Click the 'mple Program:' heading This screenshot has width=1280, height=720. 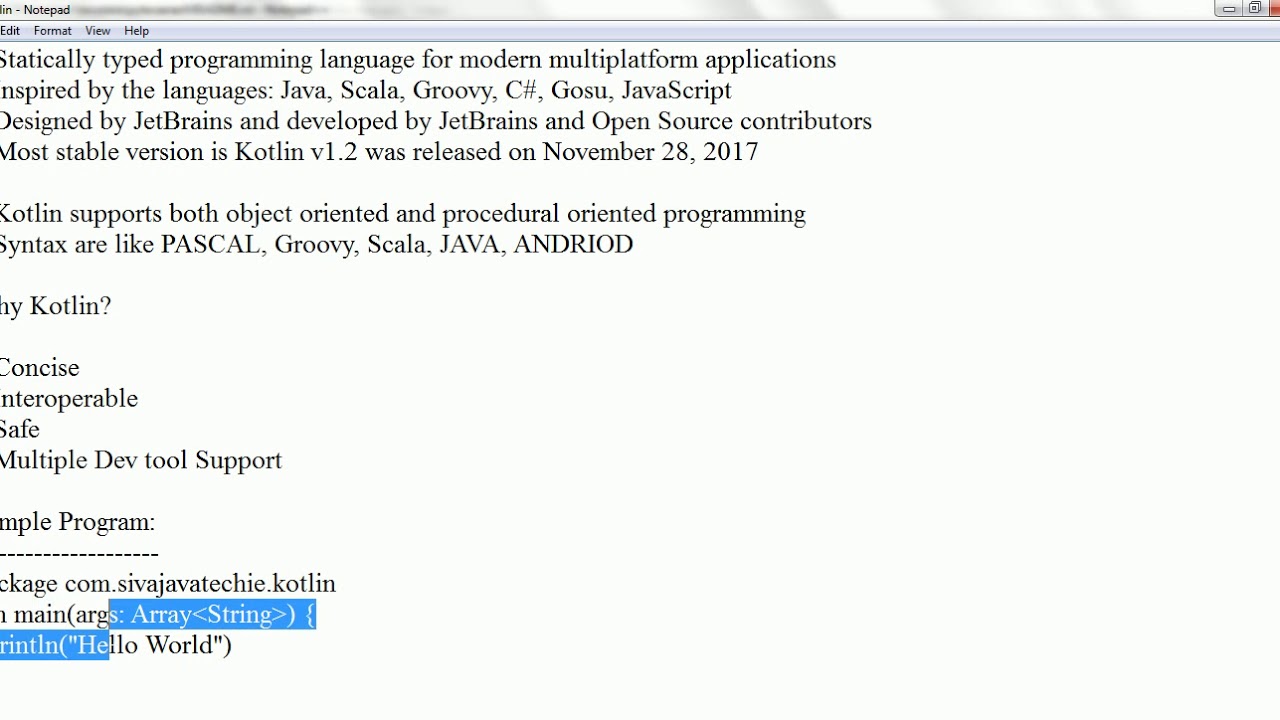(x=77, y=523)
